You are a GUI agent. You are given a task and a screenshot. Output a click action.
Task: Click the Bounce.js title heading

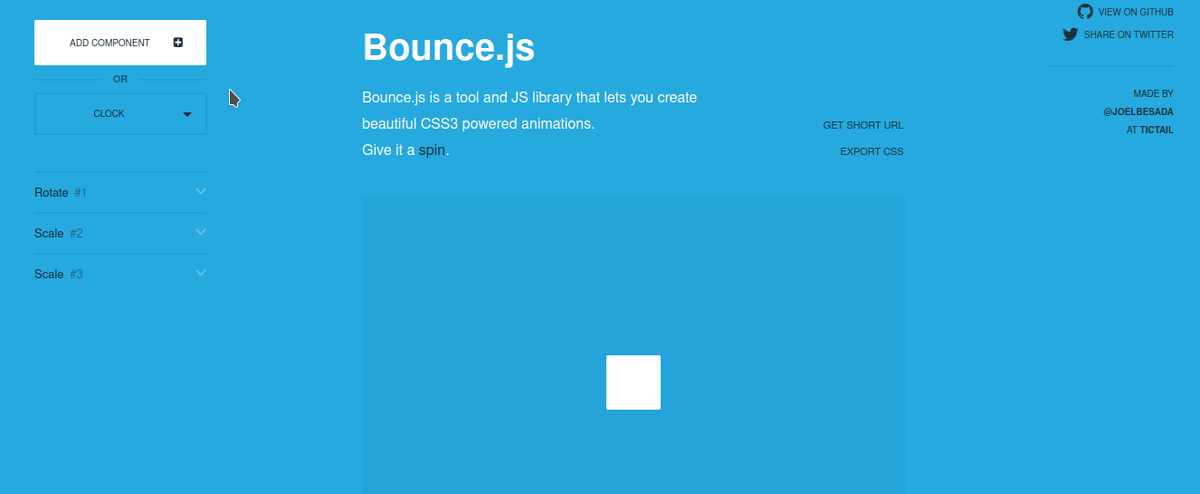(448, 47)
